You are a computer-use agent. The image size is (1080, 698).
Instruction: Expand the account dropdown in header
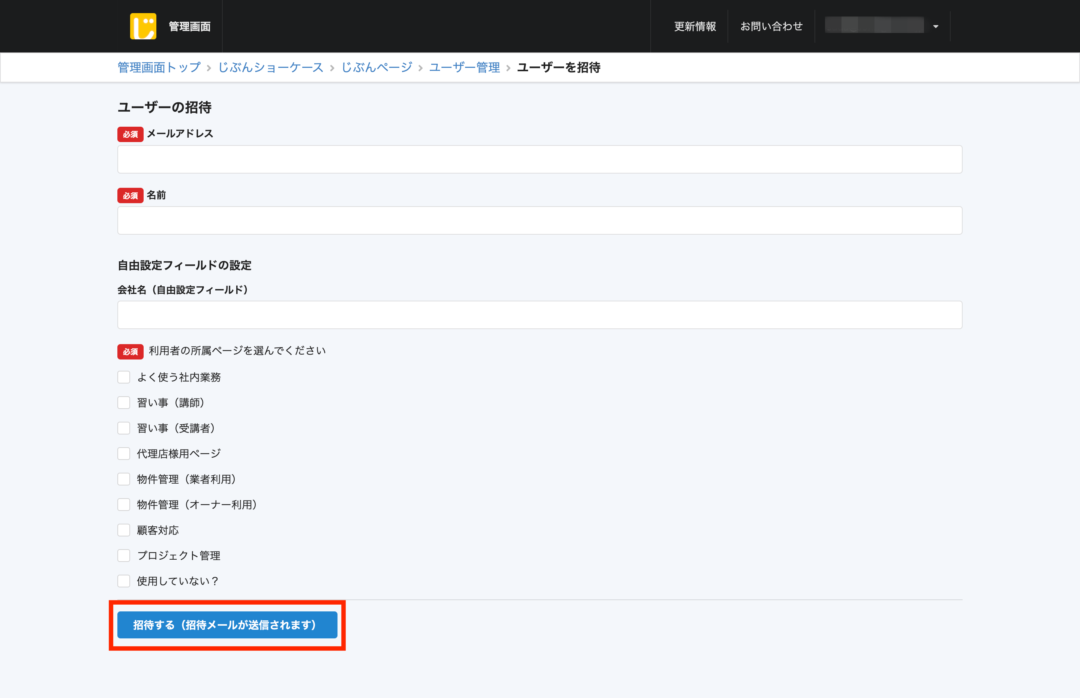[935, 27]
